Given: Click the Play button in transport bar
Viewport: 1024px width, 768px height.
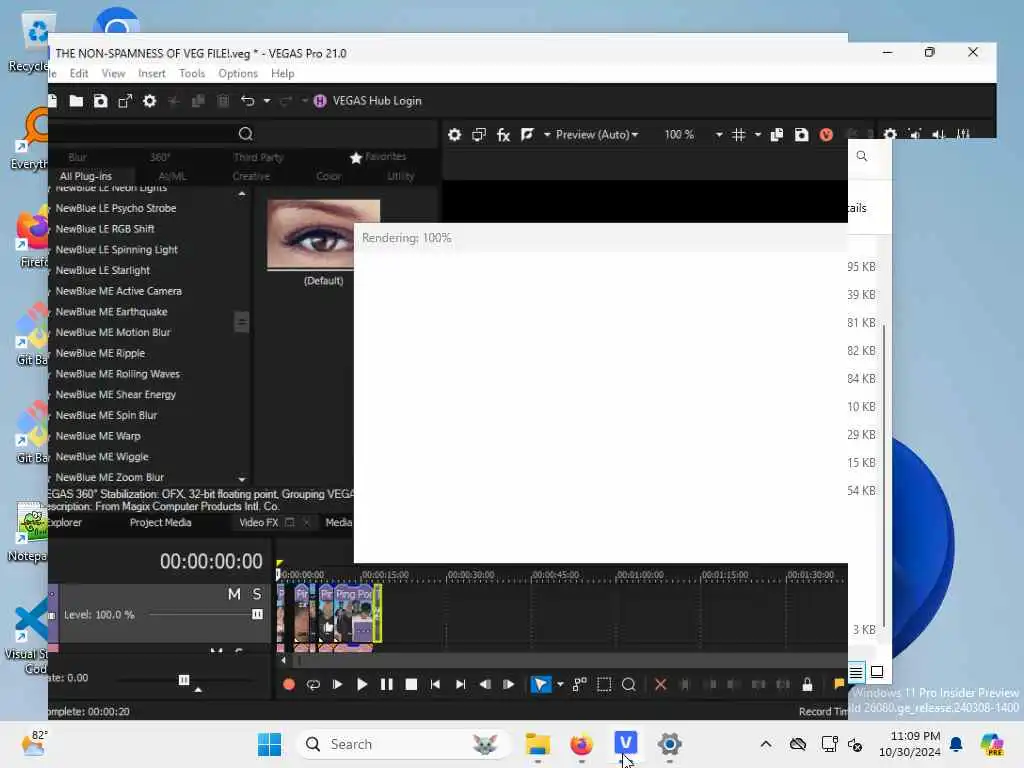Looking at the screenshot, I should click(x=362, y=684).
